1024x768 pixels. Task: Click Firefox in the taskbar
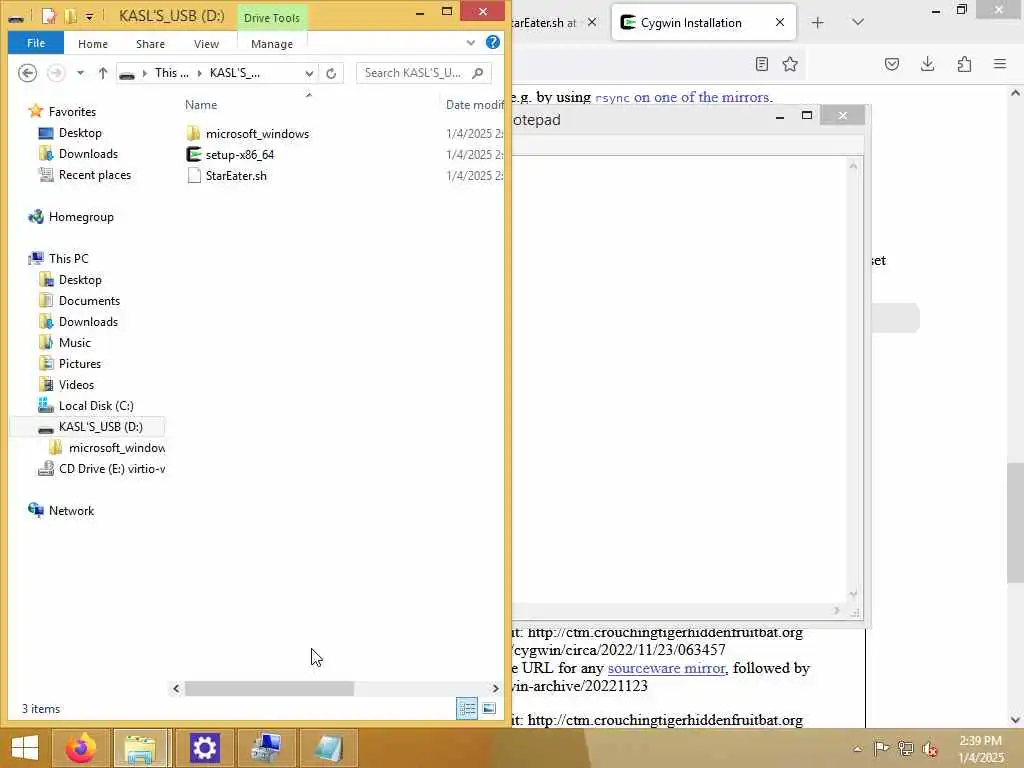coord(81,748)
